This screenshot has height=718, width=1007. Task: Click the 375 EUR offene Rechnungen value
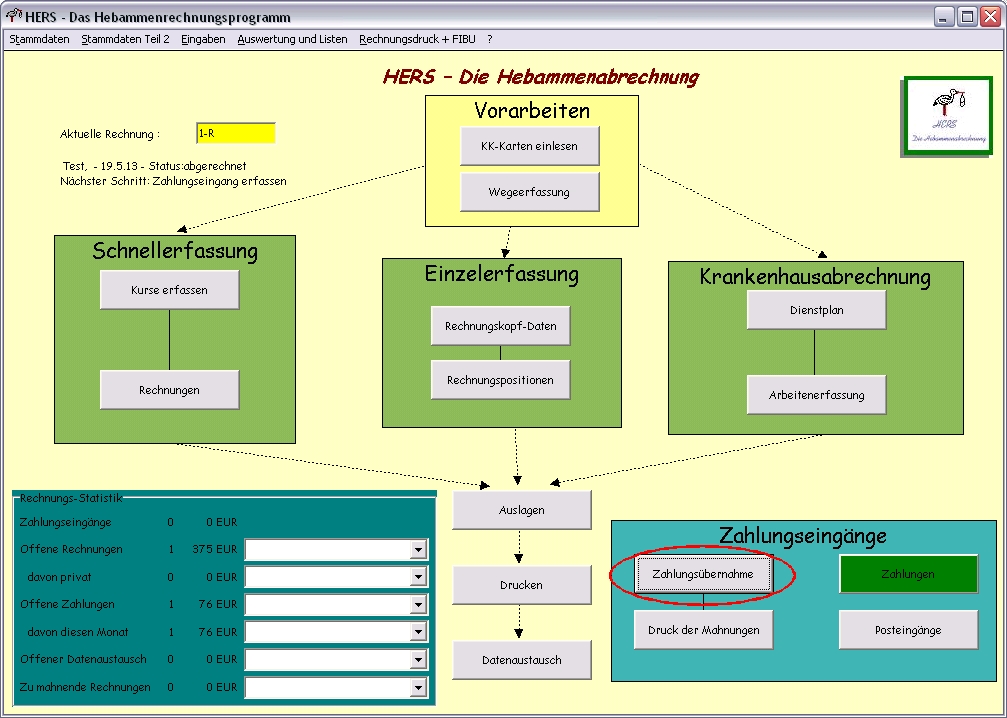click(215, 549)
